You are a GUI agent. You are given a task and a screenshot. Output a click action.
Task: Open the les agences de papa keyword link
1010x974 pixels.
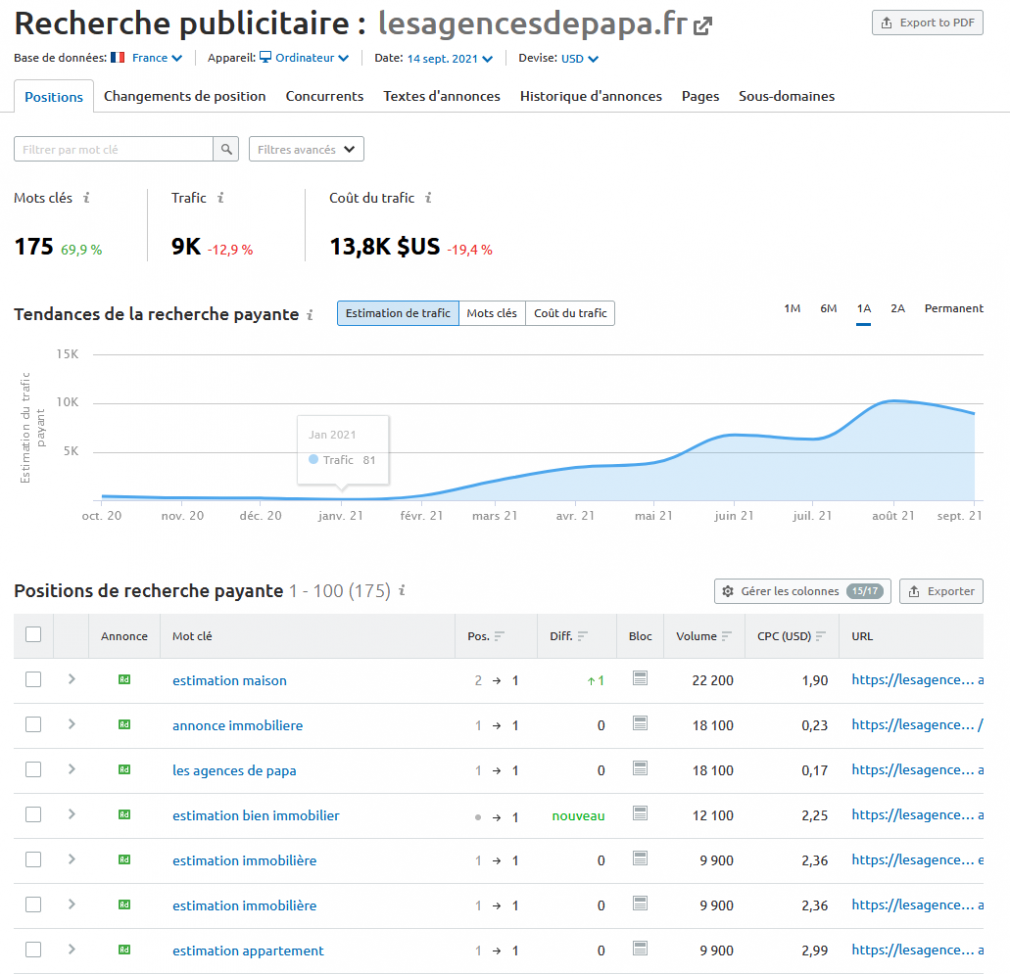(234, 770)
